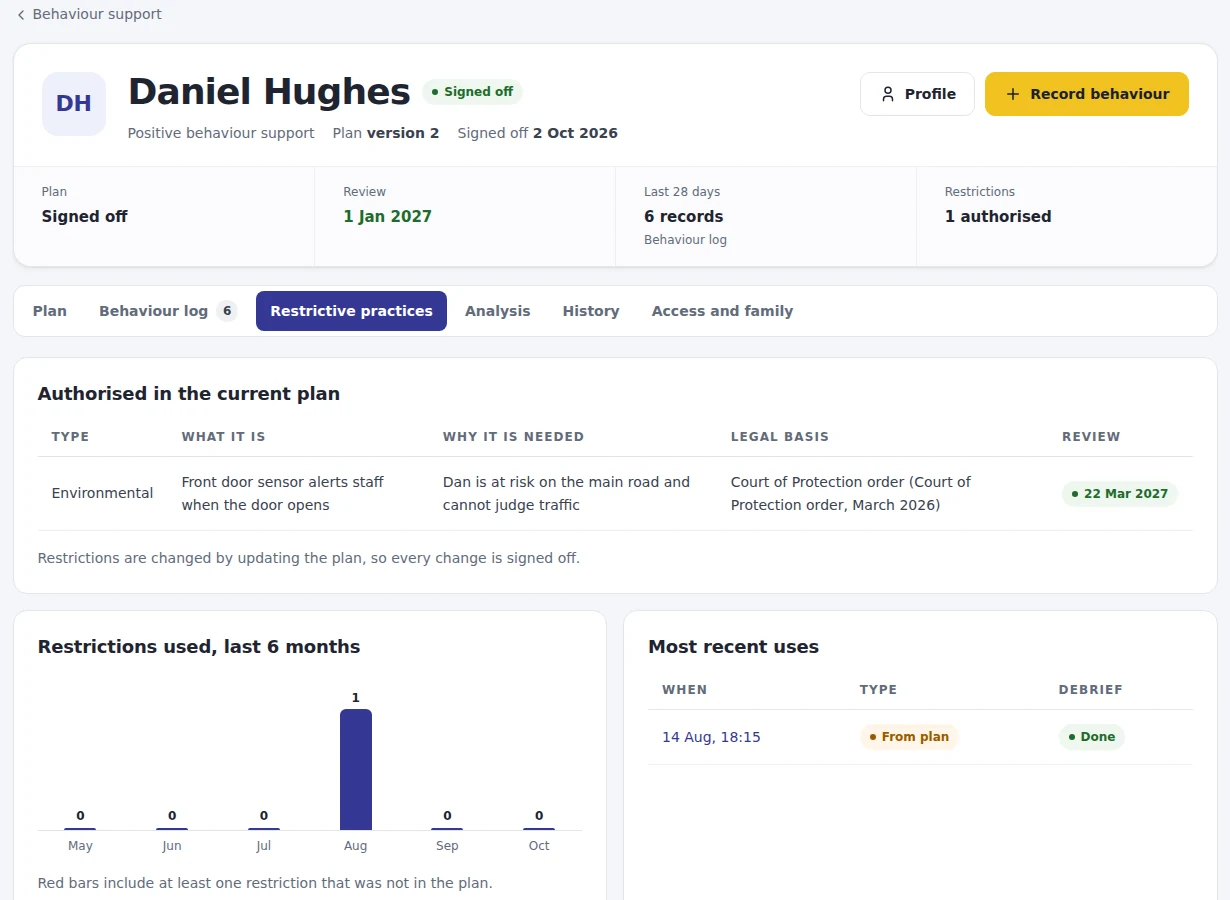Open the 14 Aug, 18:15 use record
Image resolution: width=1230 pixels, height=900 pixels.
click(x=711, y=737)
